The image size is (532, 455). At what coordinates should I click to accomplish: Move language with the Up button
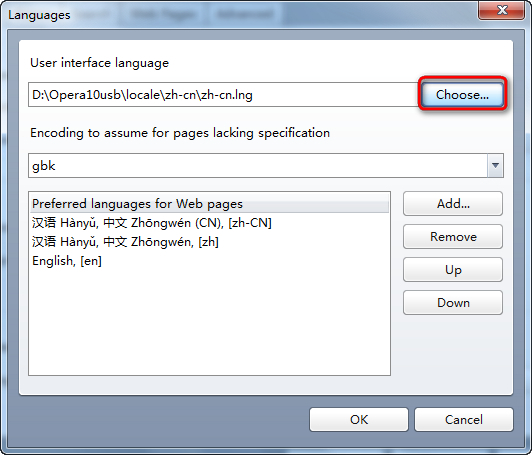(453, 269)
